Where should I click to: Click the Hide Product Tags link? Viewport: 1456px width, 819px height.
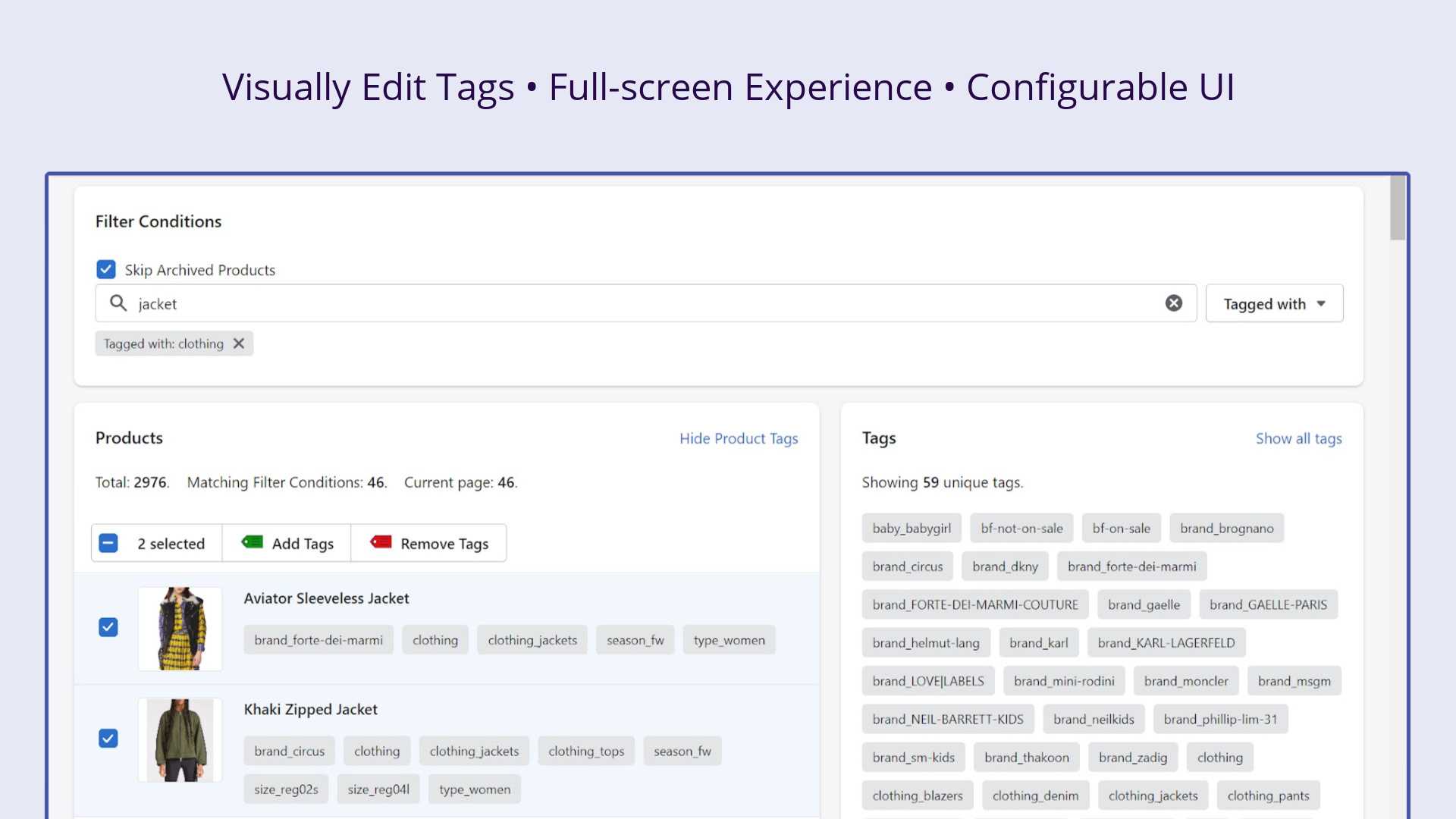[x=738, y=438]
